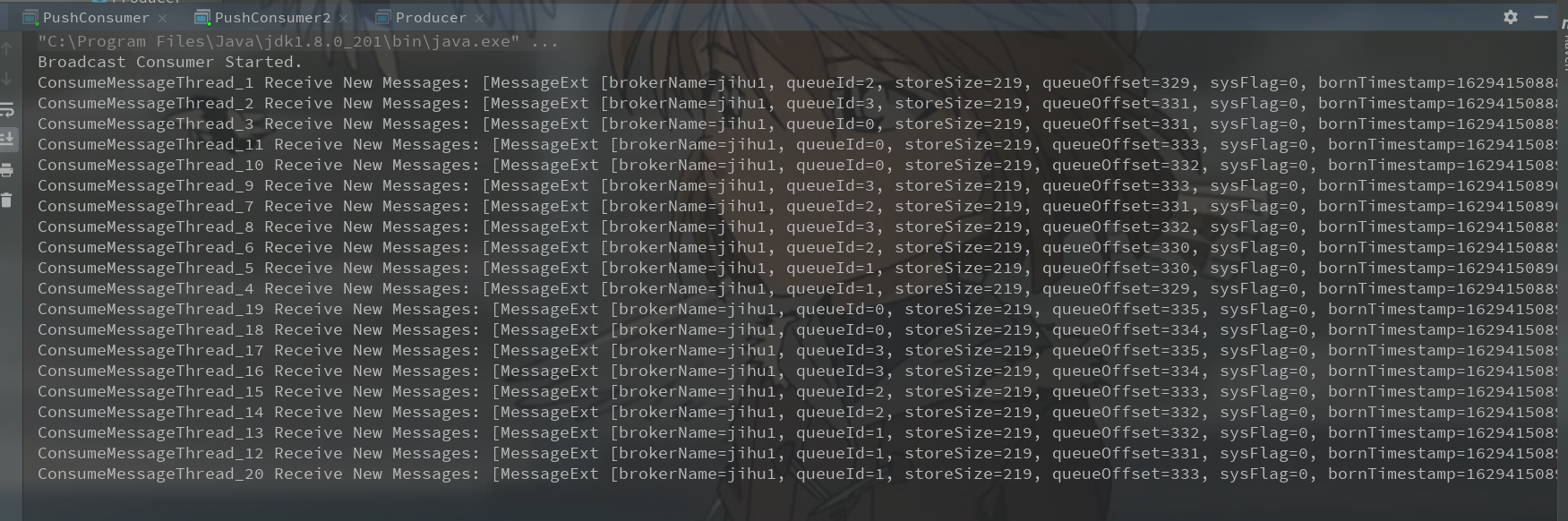Close the PushConsumer2 tab
The width and height of the screenshot is (1568, 521).
[343, 18]
